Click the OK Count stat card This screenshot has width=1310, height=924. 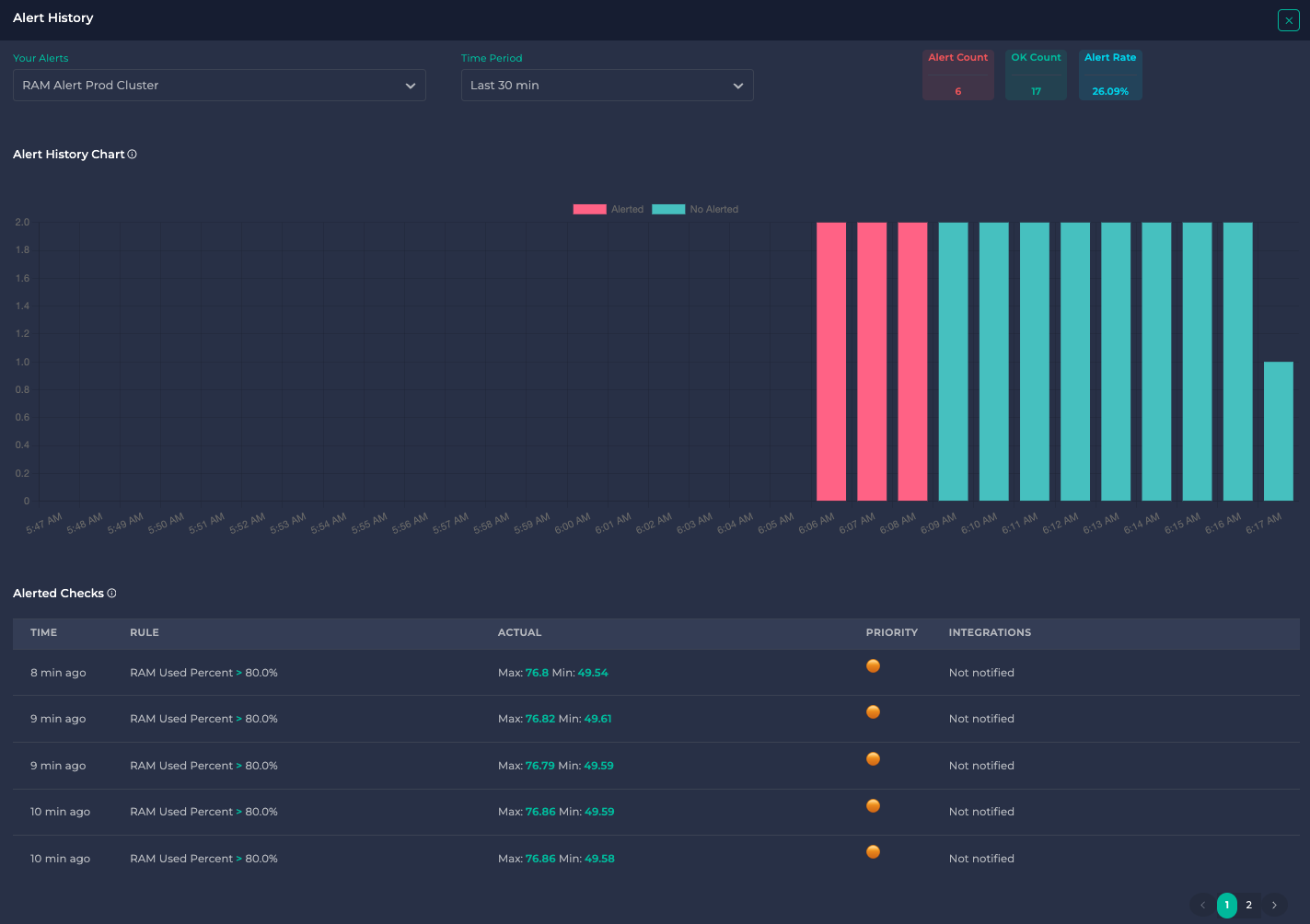[x=1036, y=75]
